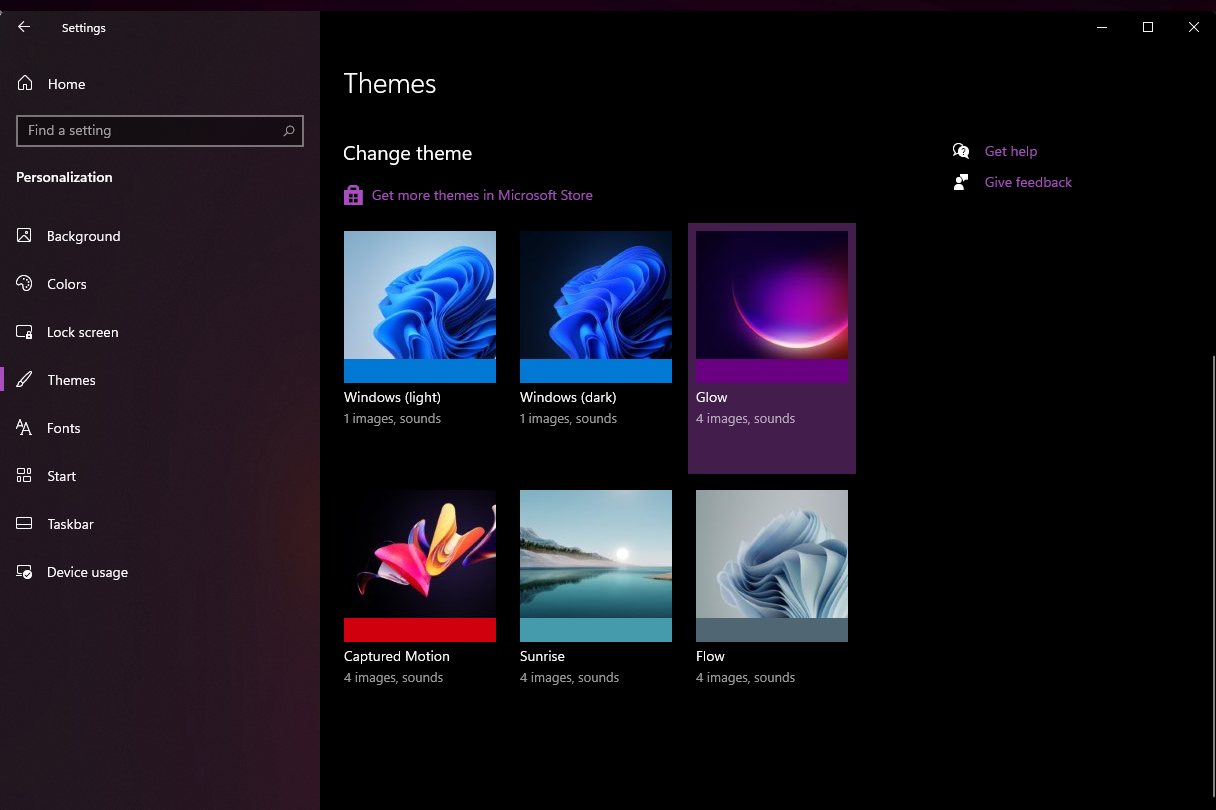
Task: Click the "Captured Motion" theme name
Action: coord(397,656)
